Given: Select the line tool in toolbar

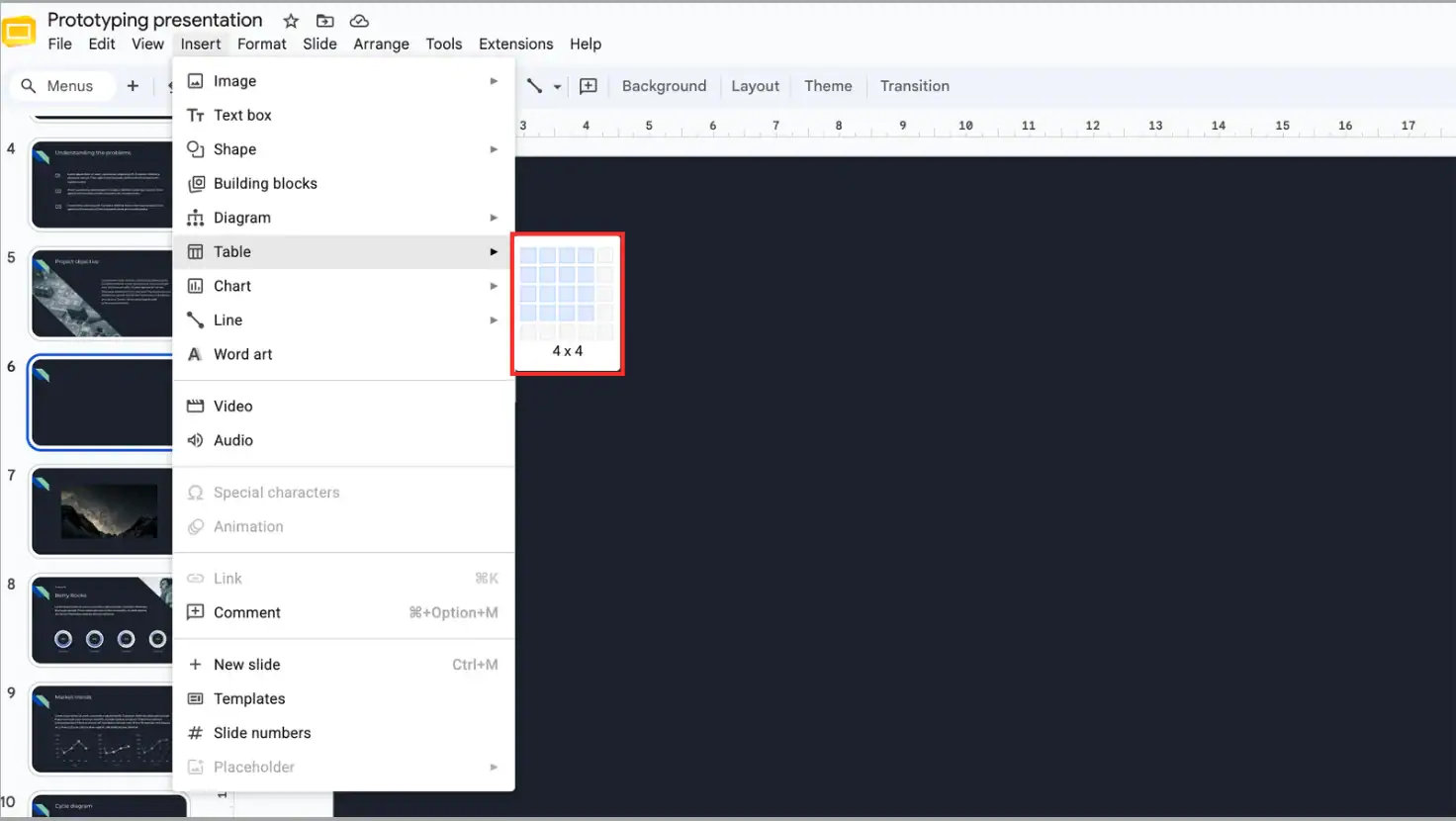Looking at the screenshot, I should pyautogui.click(x=534, y=86).
